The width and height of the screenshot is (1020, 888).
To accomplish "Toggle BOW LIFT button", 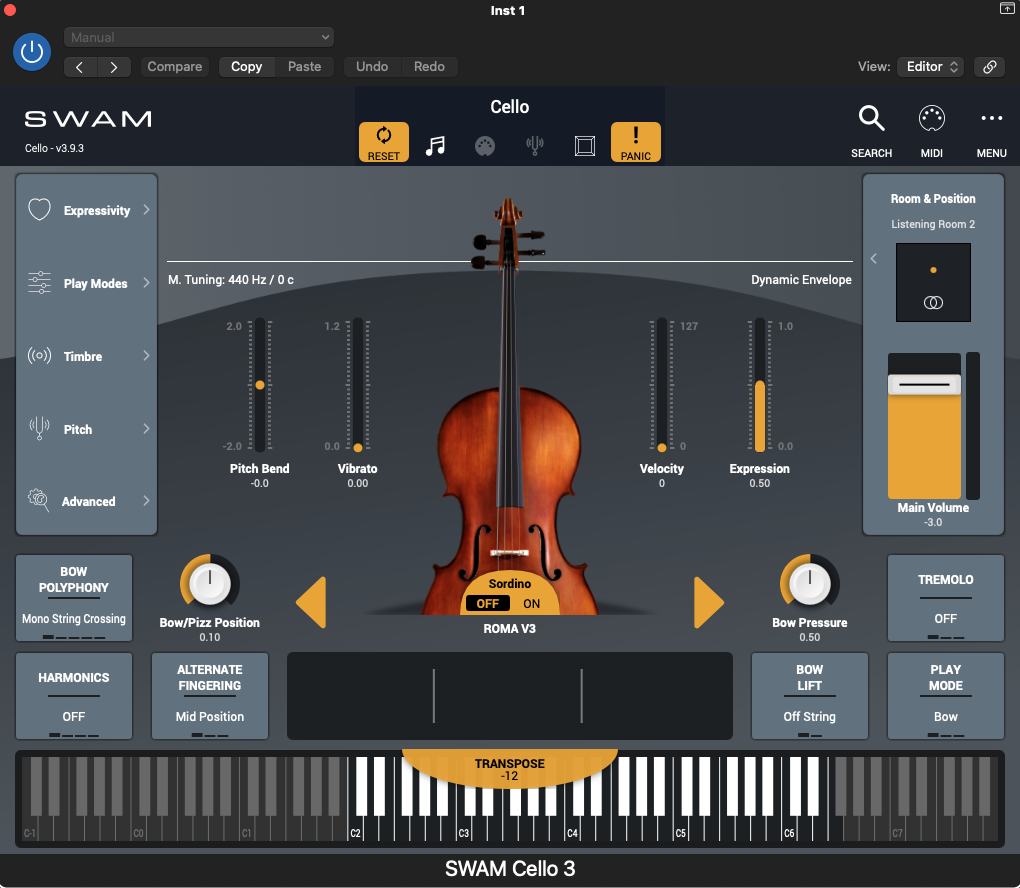I will (x=809, y=696).
